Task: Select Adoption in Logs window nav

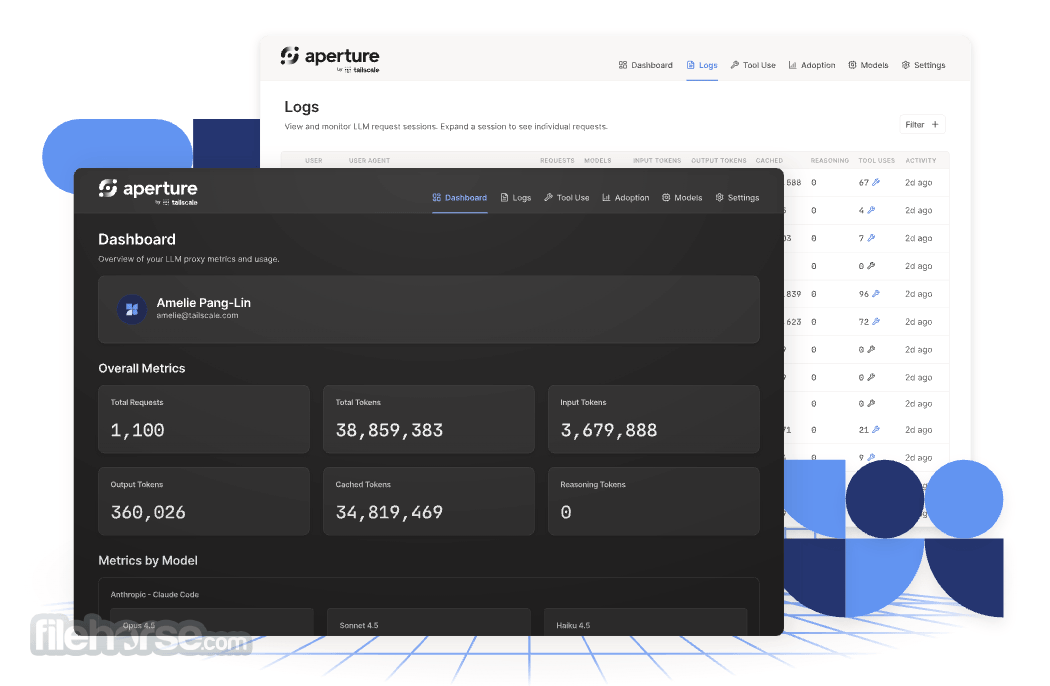Action: click(x=812, y=65)
